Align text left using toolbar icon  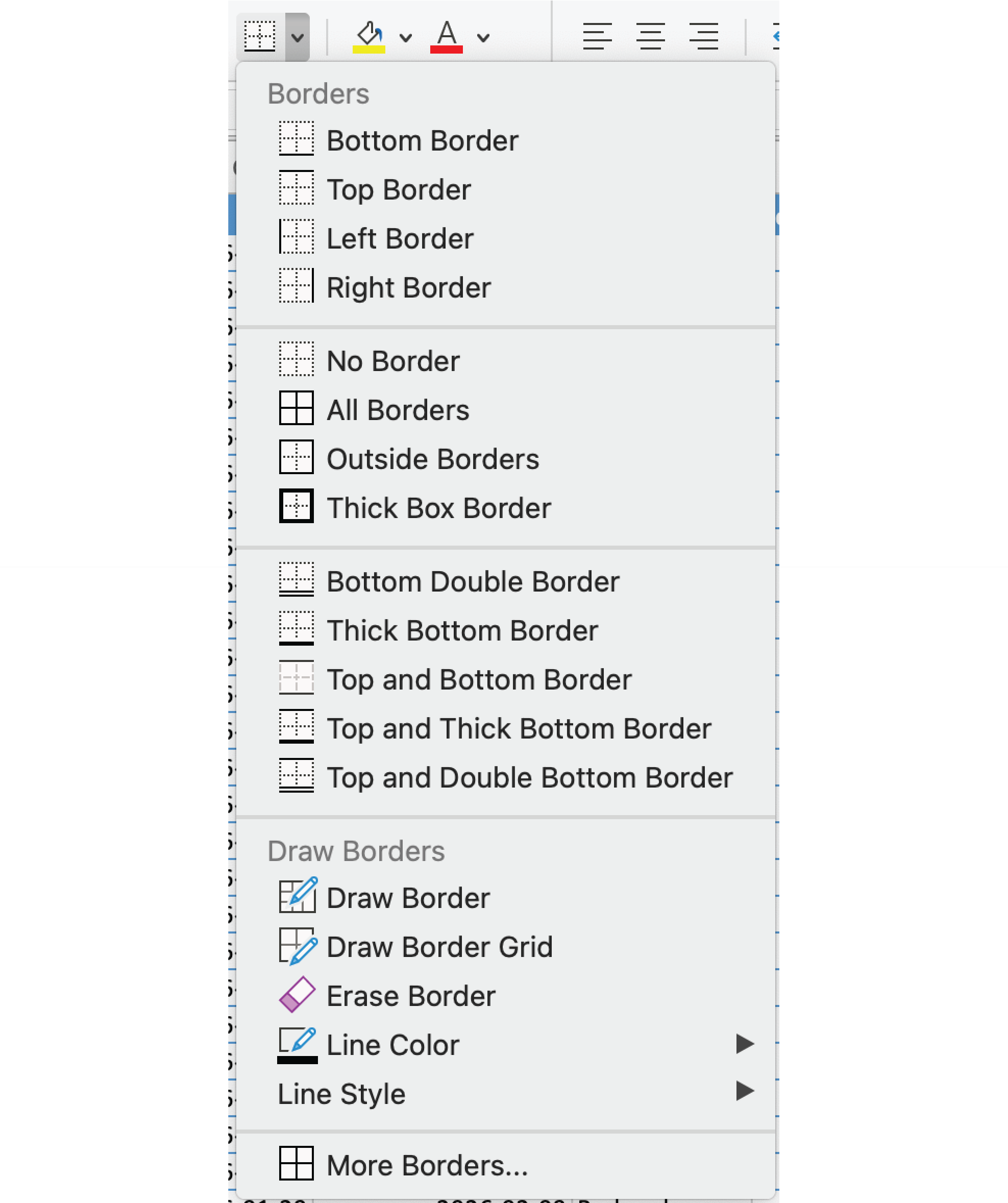pyautogui.click(x=597, y=37)
